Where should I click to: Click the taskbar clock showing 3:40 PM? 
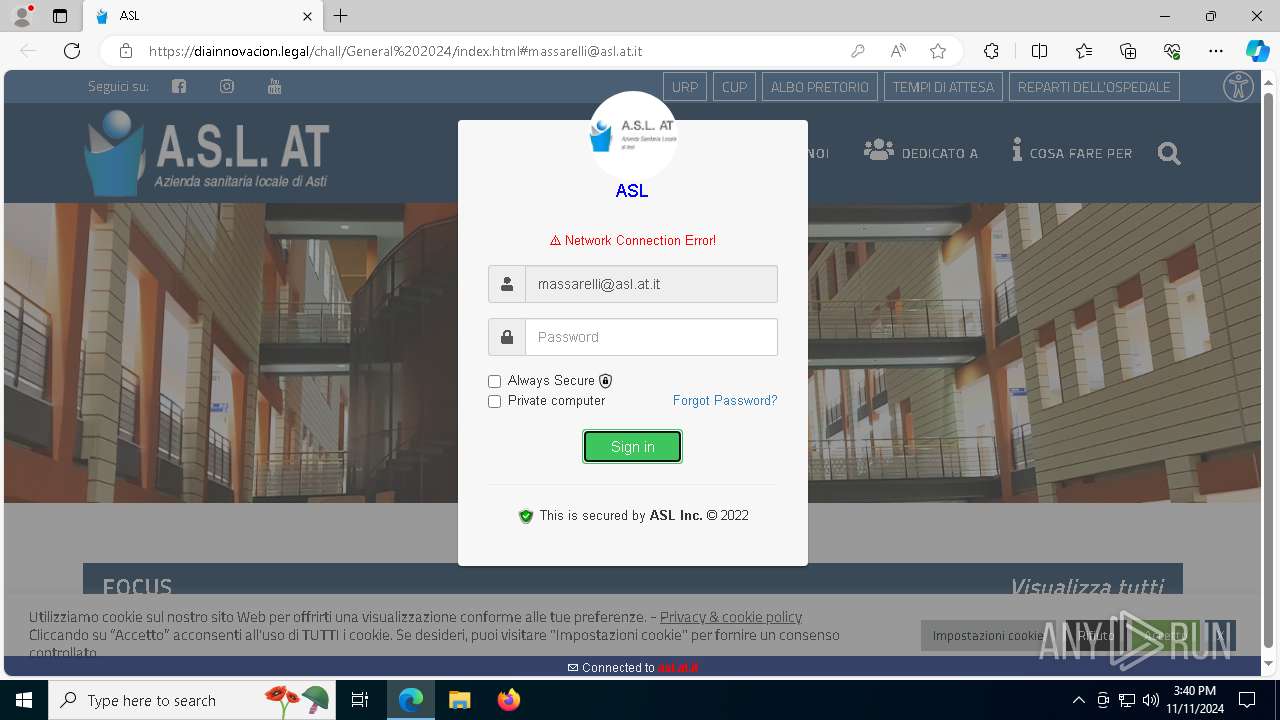coord(1194,699)
